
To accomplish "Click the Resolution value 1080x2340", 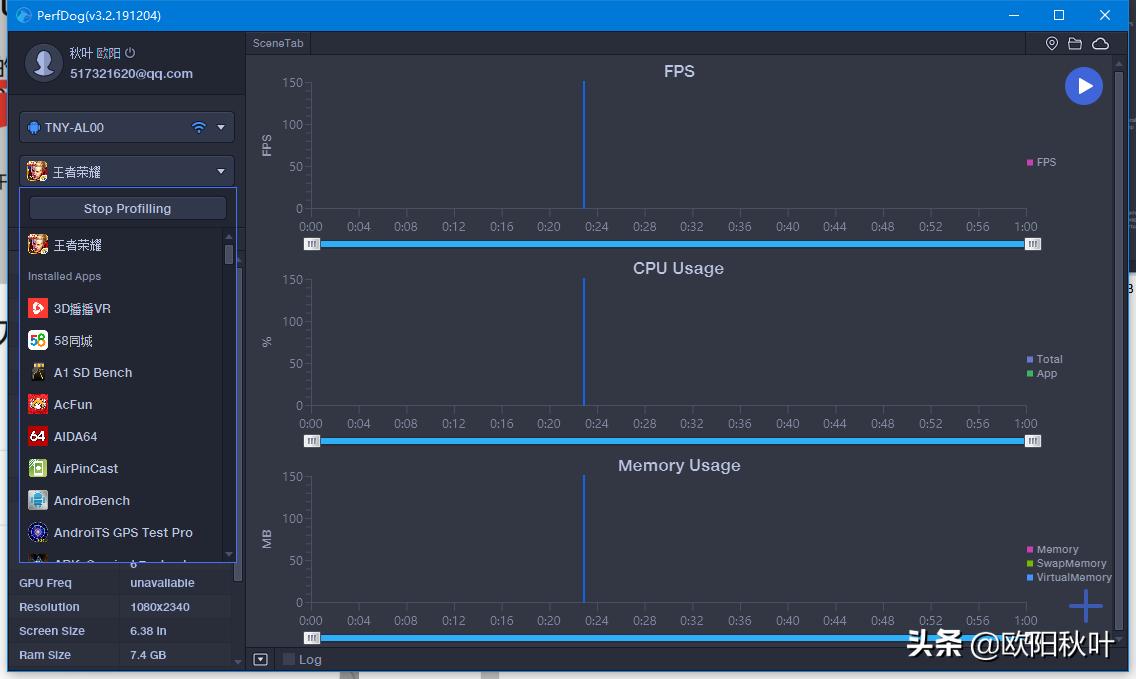I will 159,607.
